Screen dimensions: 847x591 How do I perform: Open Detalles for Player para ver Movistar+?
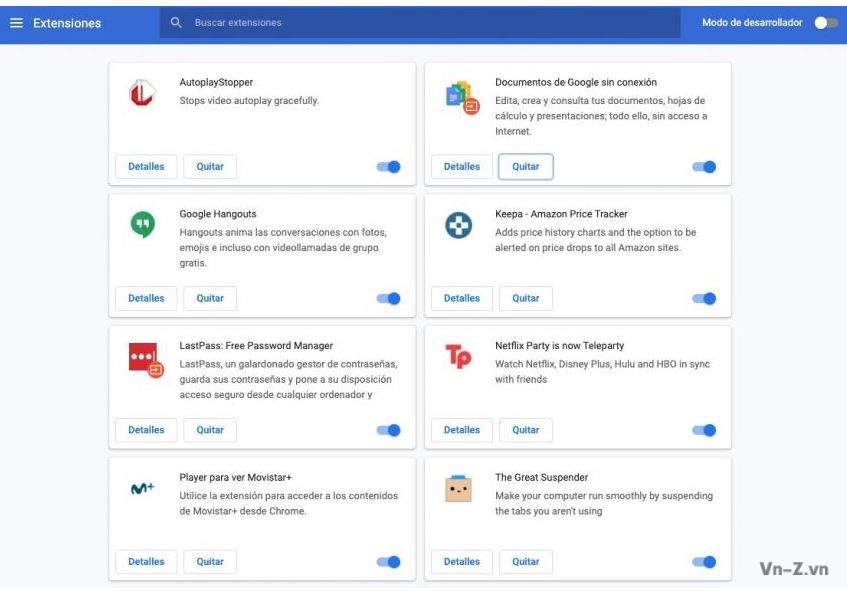click(146, 562)
